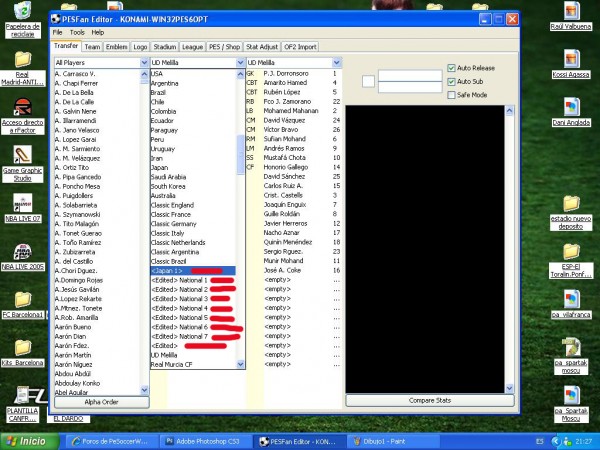This screenshot has height=450, width=600.
Task: Open pa_spartak moscu archive icon
Action: [571, 347]
